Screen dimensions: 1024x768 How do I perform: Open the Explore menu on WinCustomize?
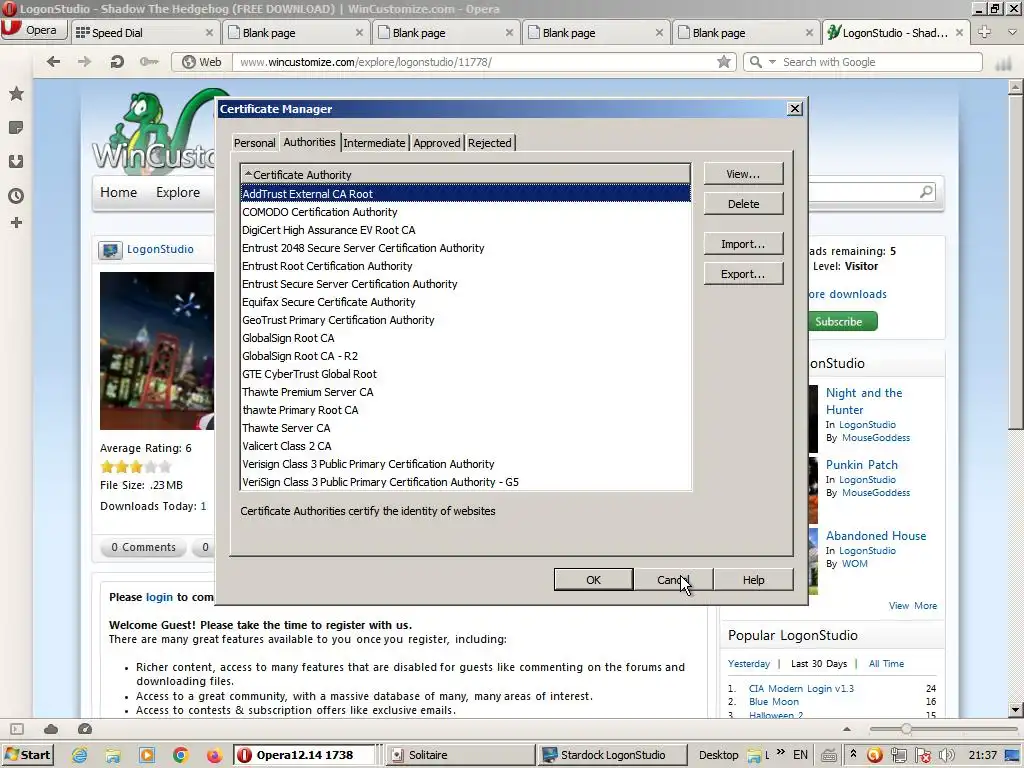tap(178, 193)
